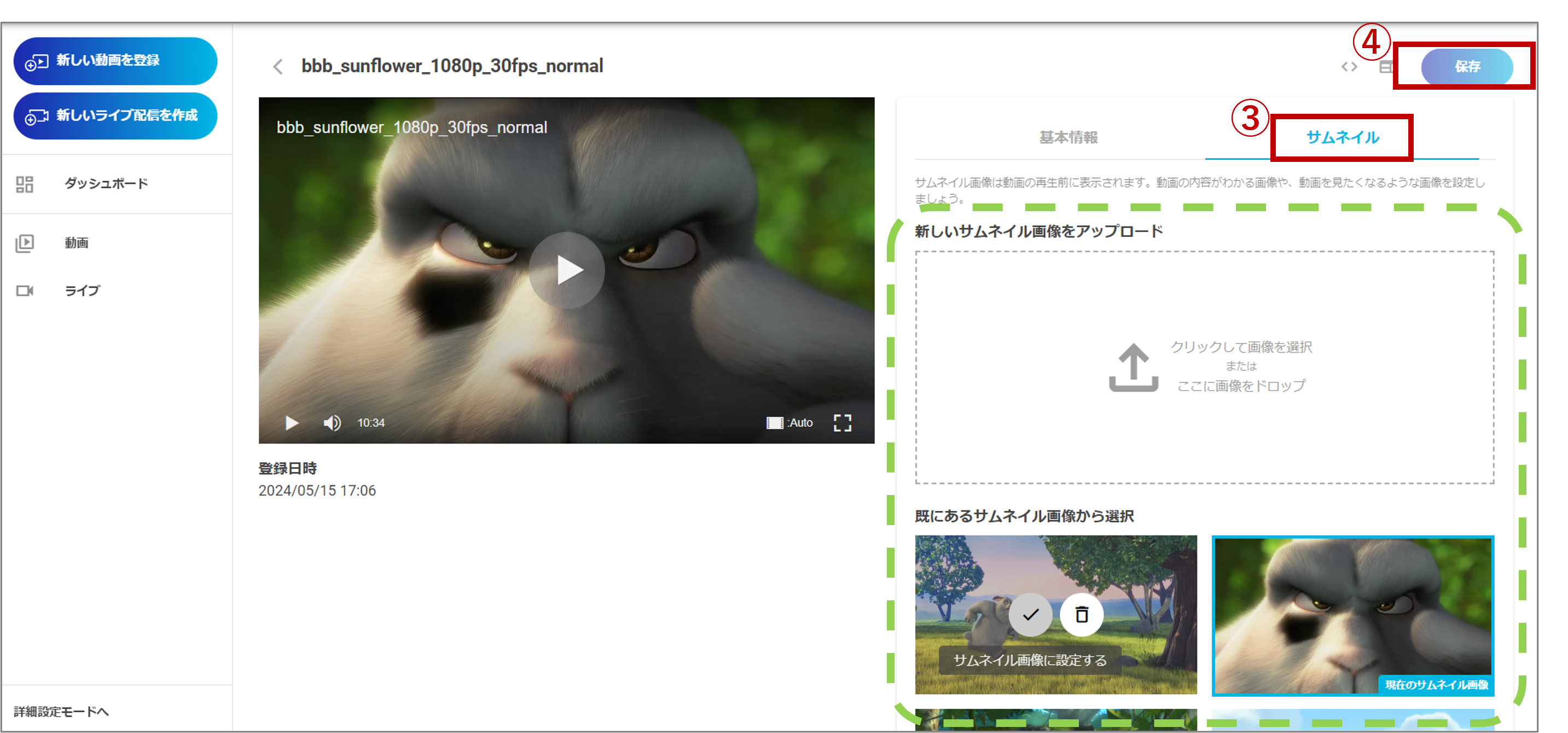The image size is (1568, 733).
Task: Click the 新しい動画を登録 button
Action: [x=115, y=61]
